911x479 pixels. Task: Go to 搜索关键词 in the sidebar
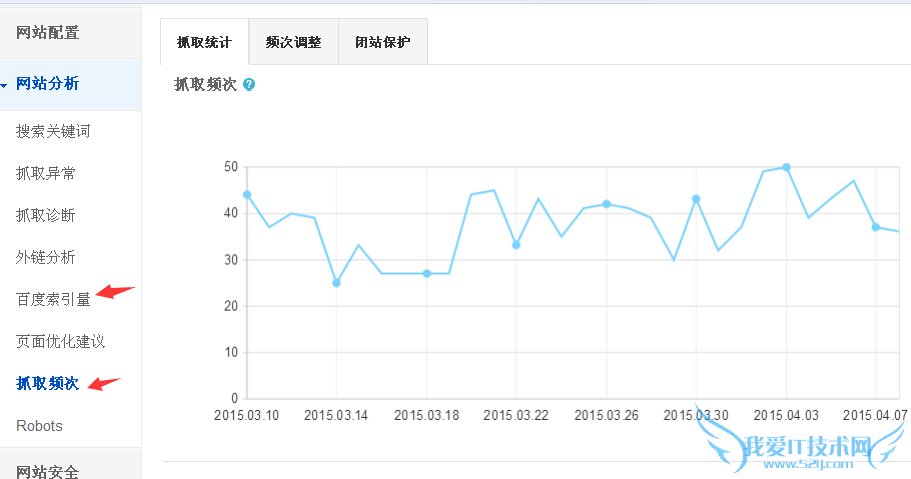tap(53, 131)
